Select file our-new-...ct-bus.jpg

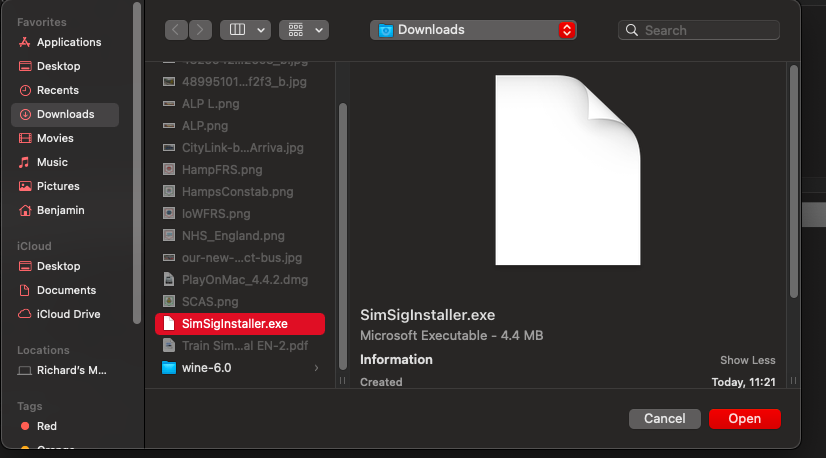point(240,258)
